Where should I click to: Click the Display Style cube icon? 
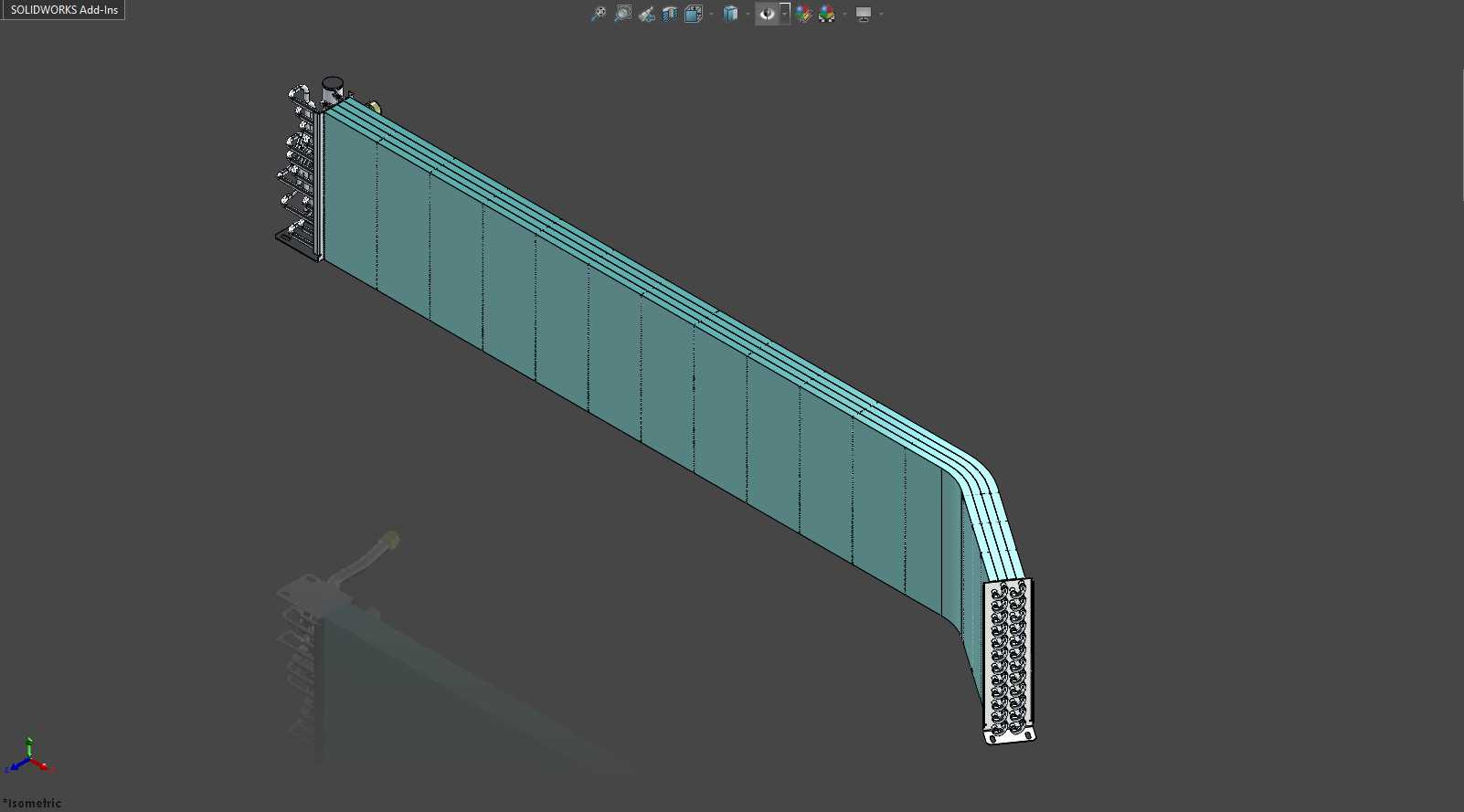coord(730,14)
